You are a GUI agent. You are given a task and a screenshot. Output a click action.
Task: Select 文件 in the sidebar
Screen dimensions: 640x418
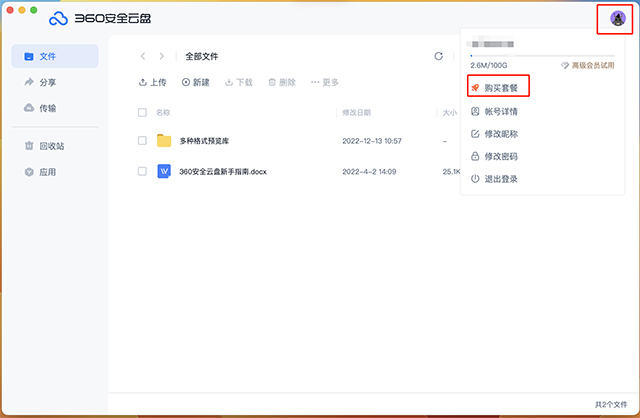tap(55, 56)
